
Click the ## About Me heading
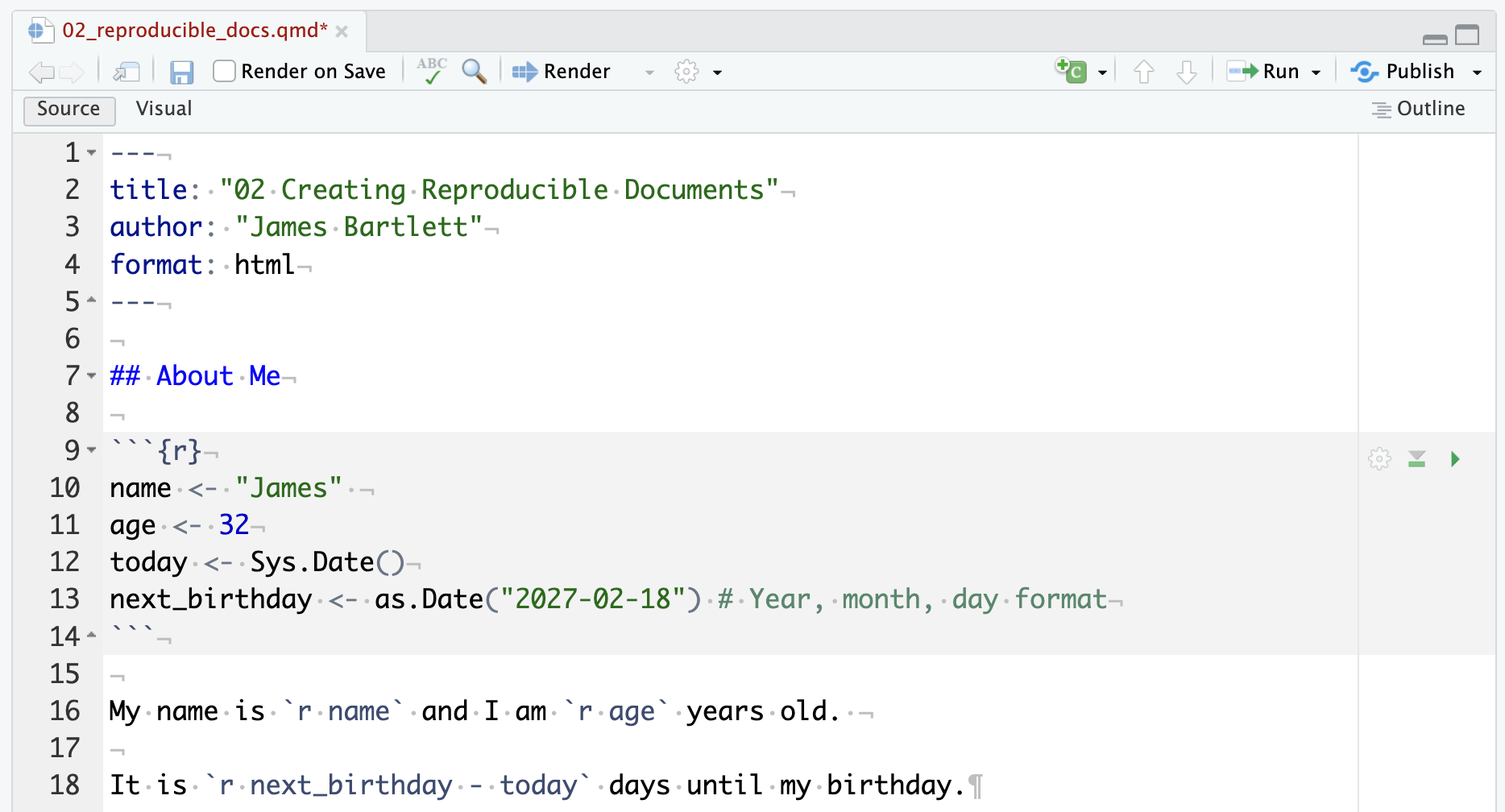pos(196,375)
